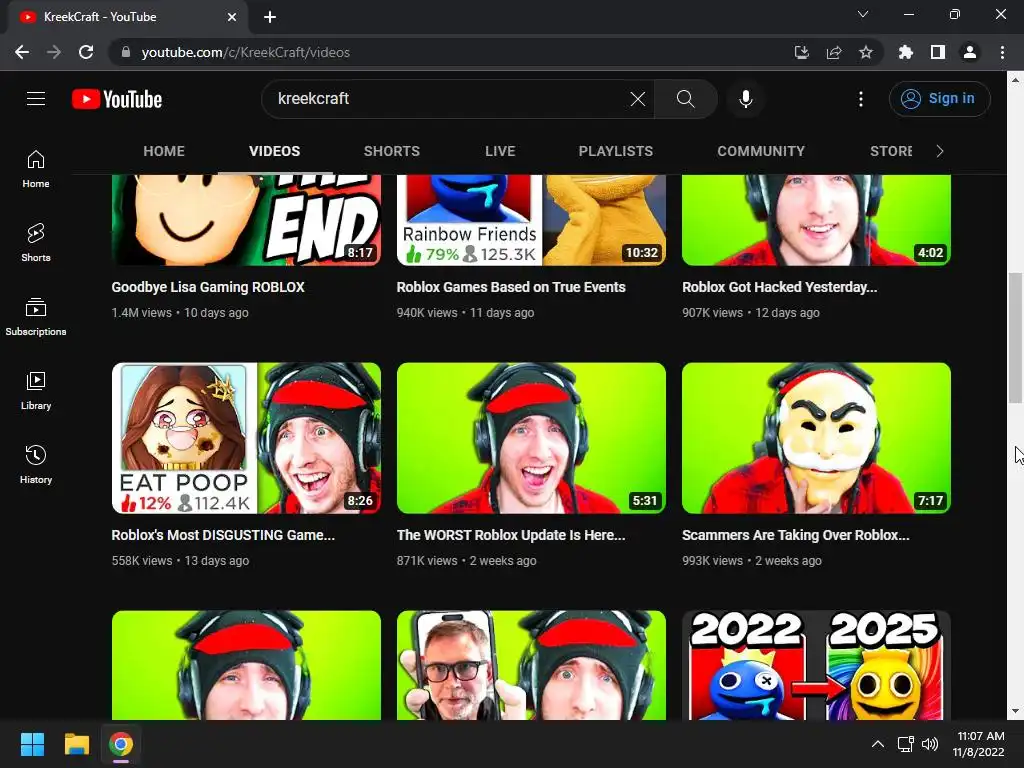Viewport: 1024px width, 768px height.
Task: Click the thumbnail showing a phone with man
Action: click(531, 665)
